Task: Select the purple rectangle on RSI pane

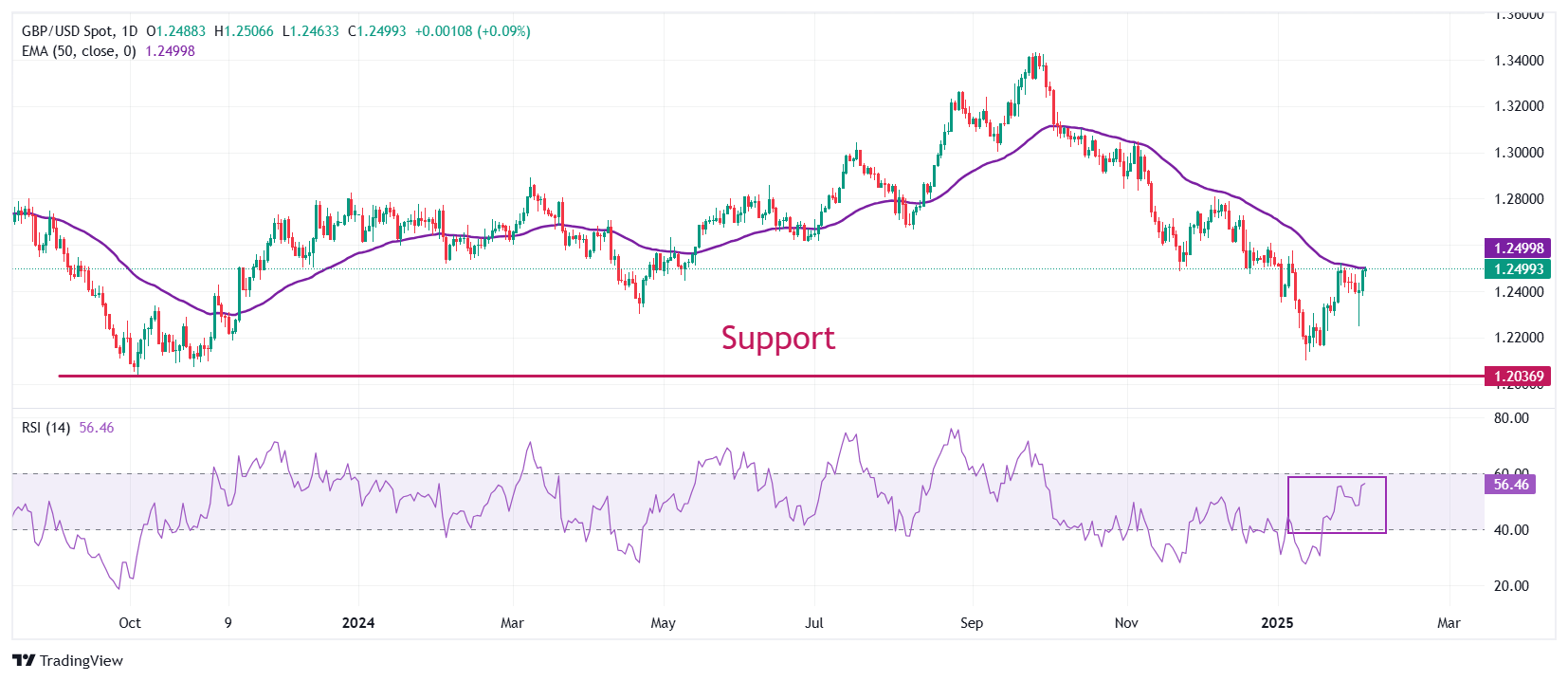Action: (1337, 505)
